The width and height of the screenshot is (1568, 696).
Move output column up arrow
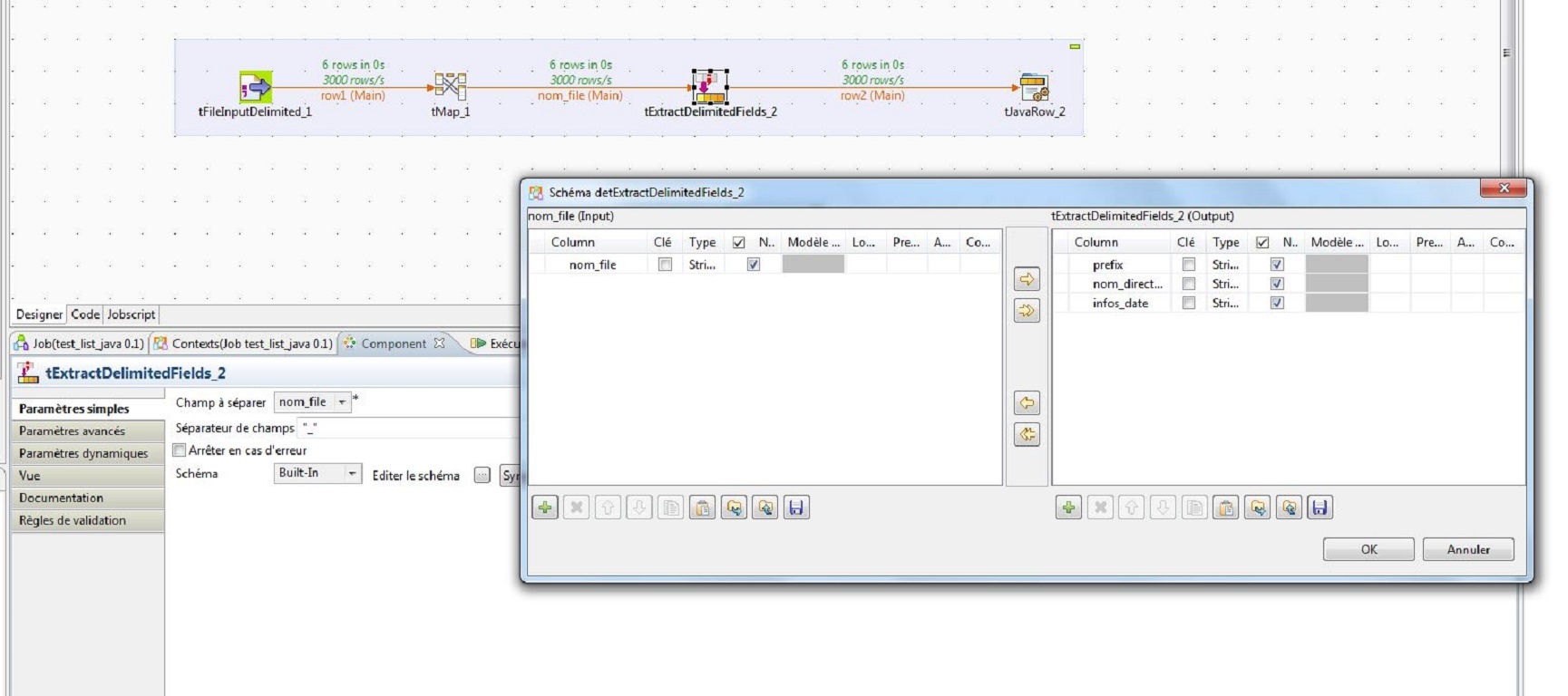point(1132,507)
